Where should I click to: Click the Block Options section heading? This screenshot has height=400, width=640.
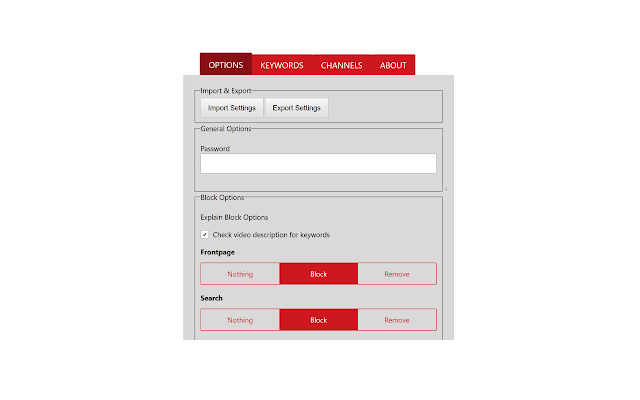(223, 197)
